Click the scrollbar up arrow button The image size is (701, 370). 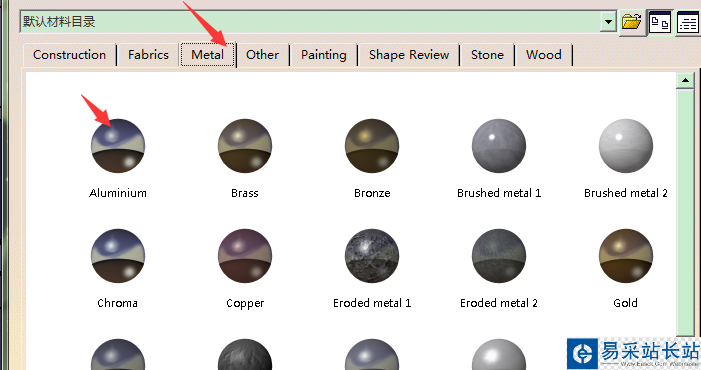pos(685,81)
